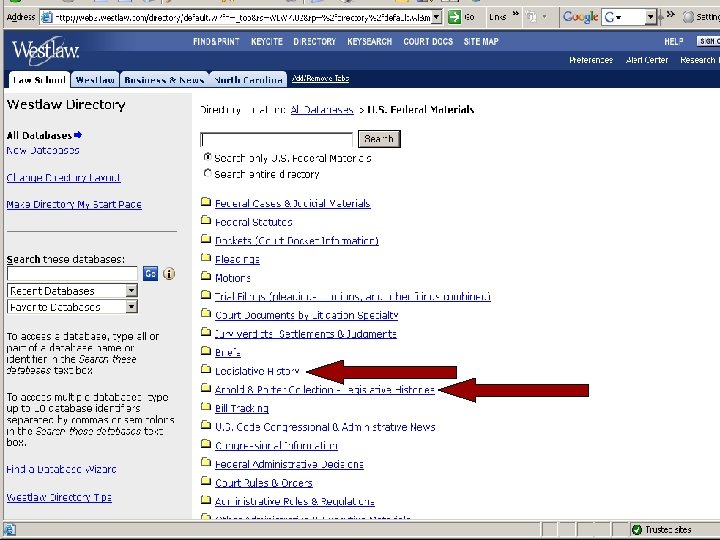Viewport: 720px width, 540px height.
Task: Open COURT DOCS in the top menu
Action: (428, 42)
